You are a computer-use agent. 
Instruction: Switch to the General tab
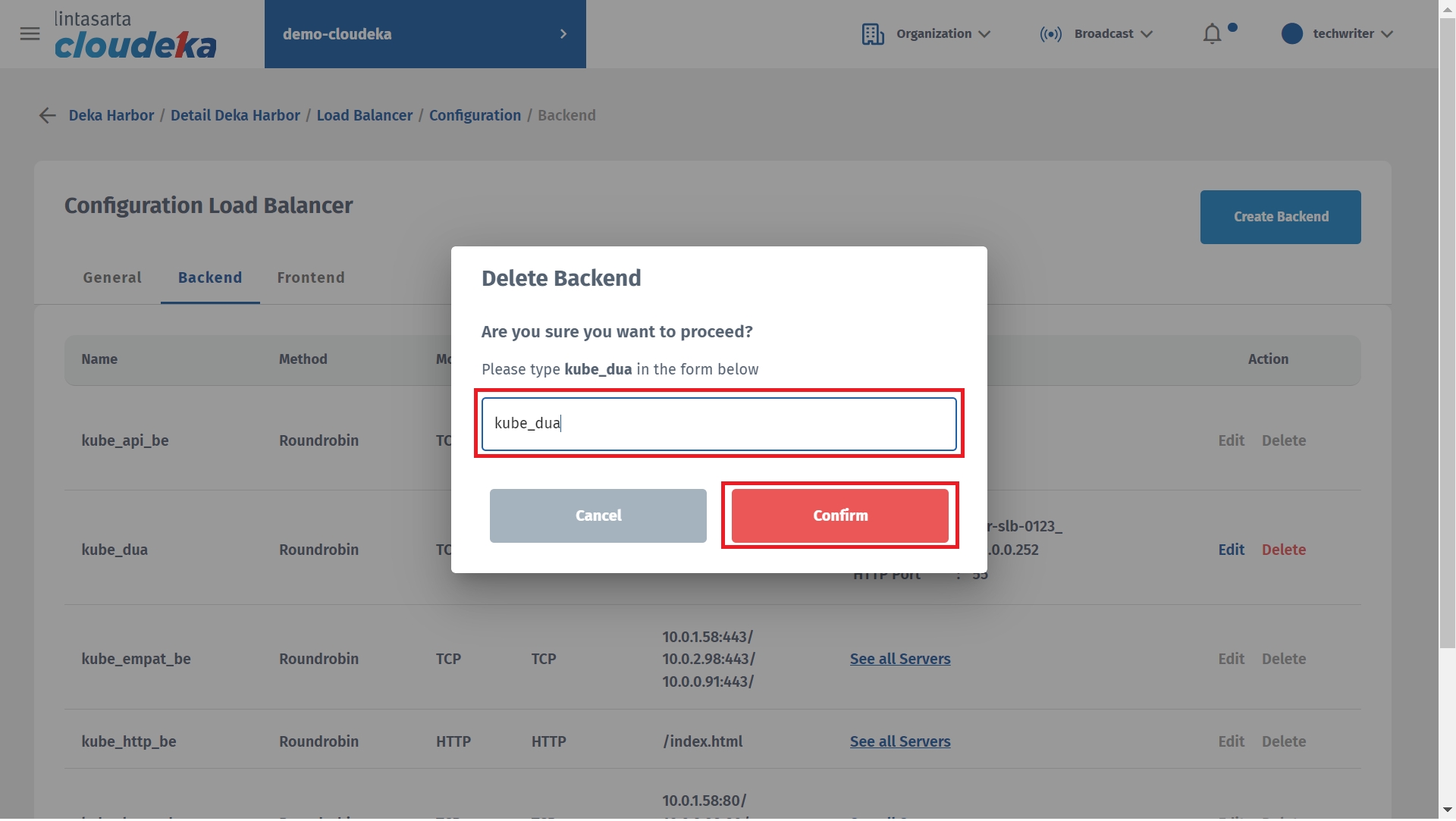[x=112, y=278]
